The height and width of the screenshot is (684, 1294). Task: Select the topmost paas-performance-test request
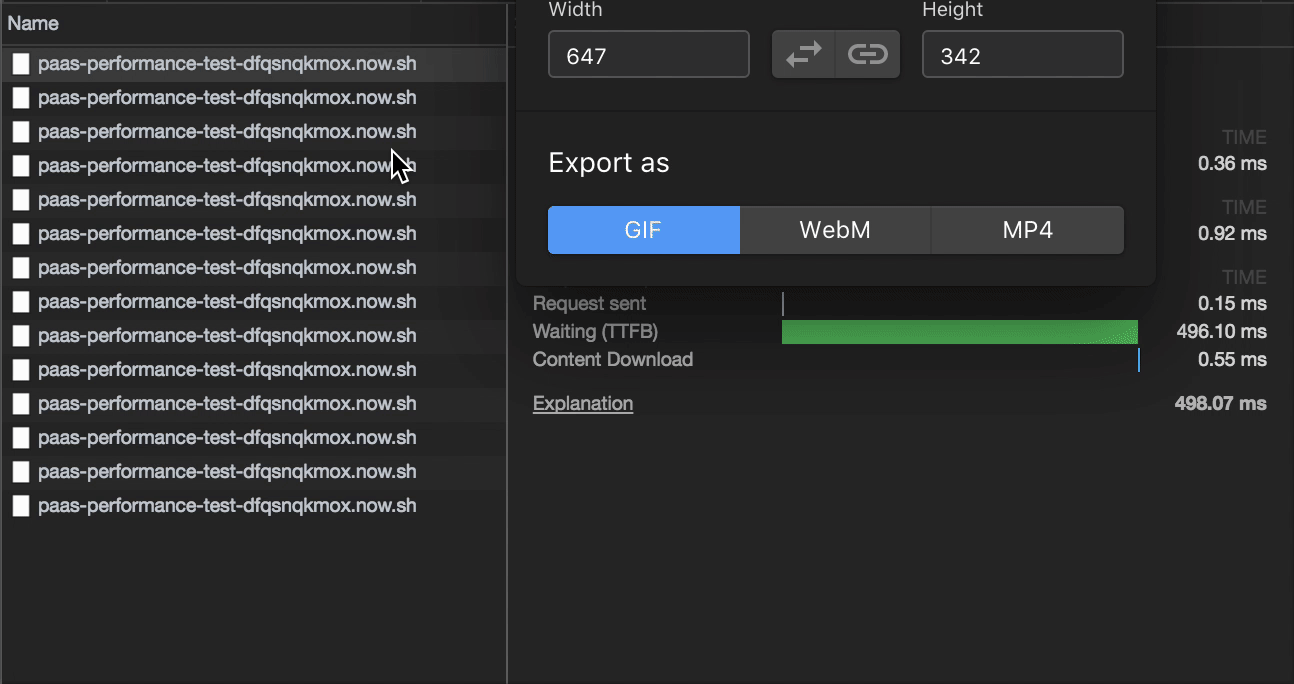point(225,63)
